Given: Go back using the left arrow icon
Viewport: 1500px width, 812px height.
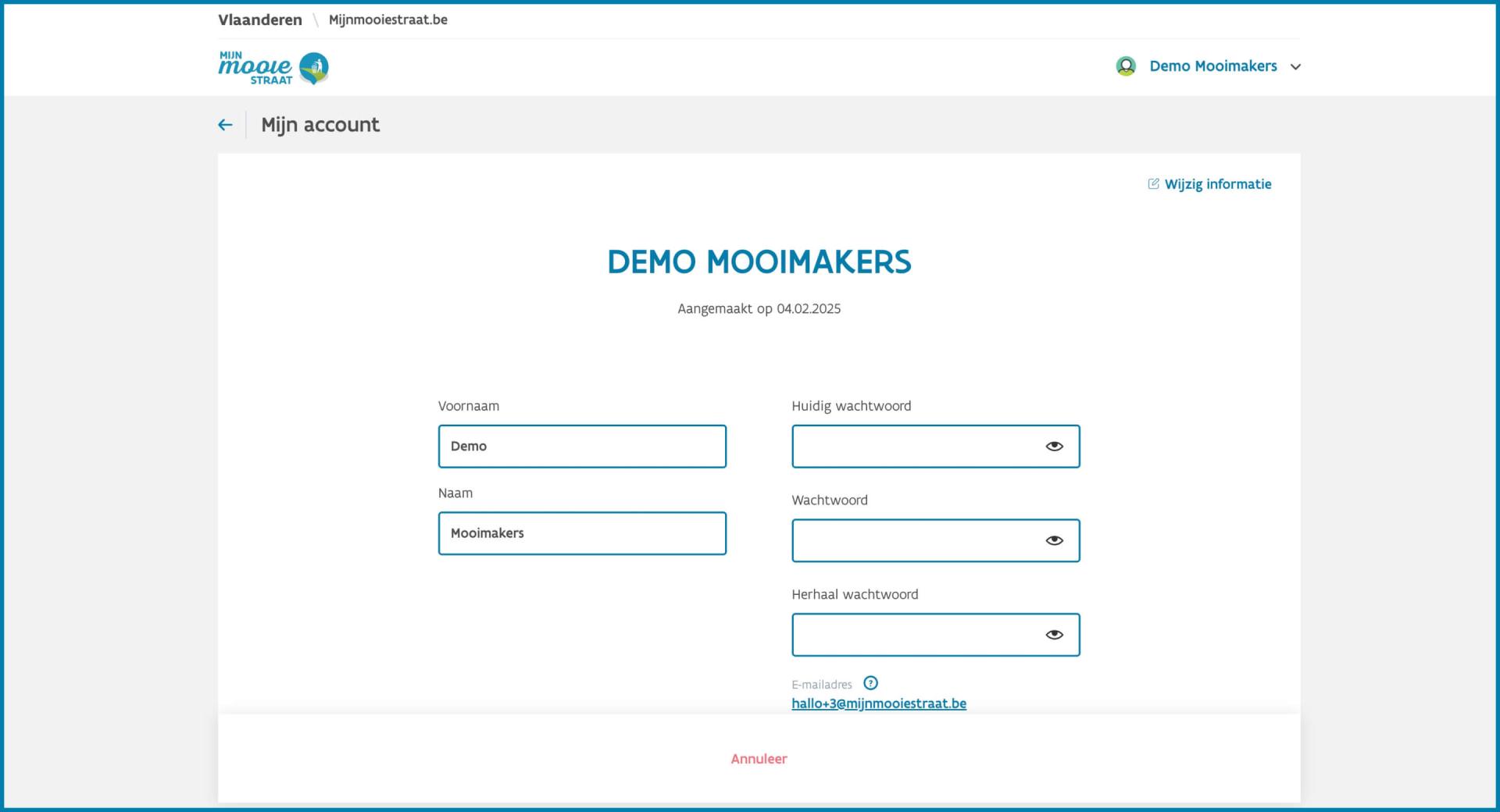Looking at the screenshot, I should coord(225,125).
